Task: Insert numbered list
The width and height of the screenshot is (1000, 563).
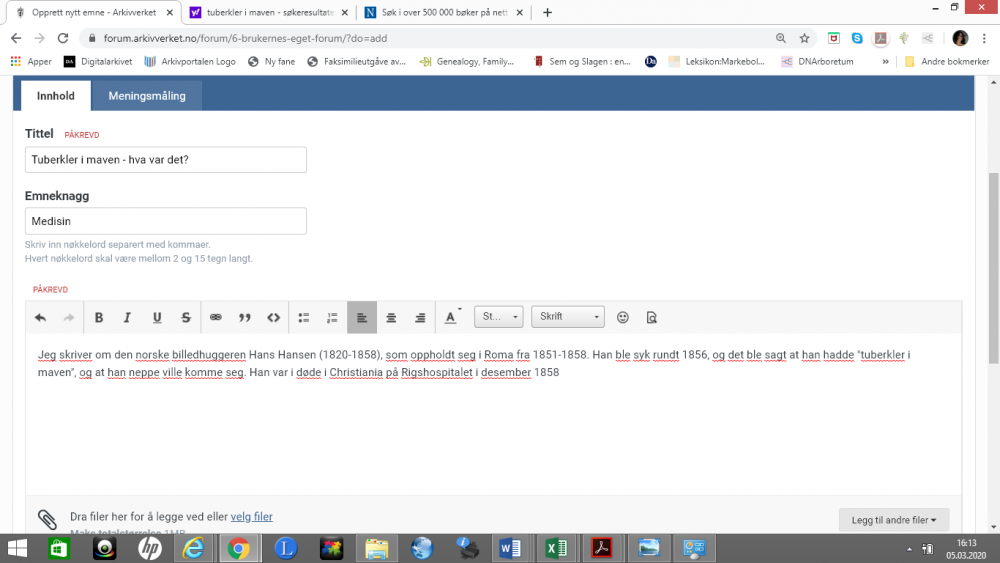Action: tap(333, 318)
